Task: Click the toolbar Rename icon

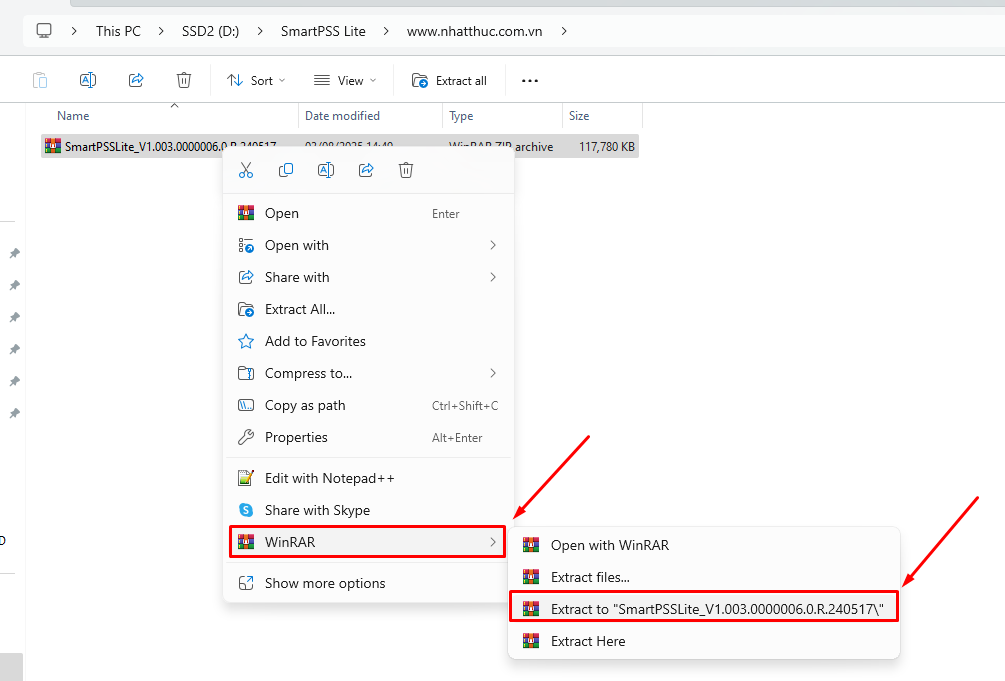Action: 88,80
